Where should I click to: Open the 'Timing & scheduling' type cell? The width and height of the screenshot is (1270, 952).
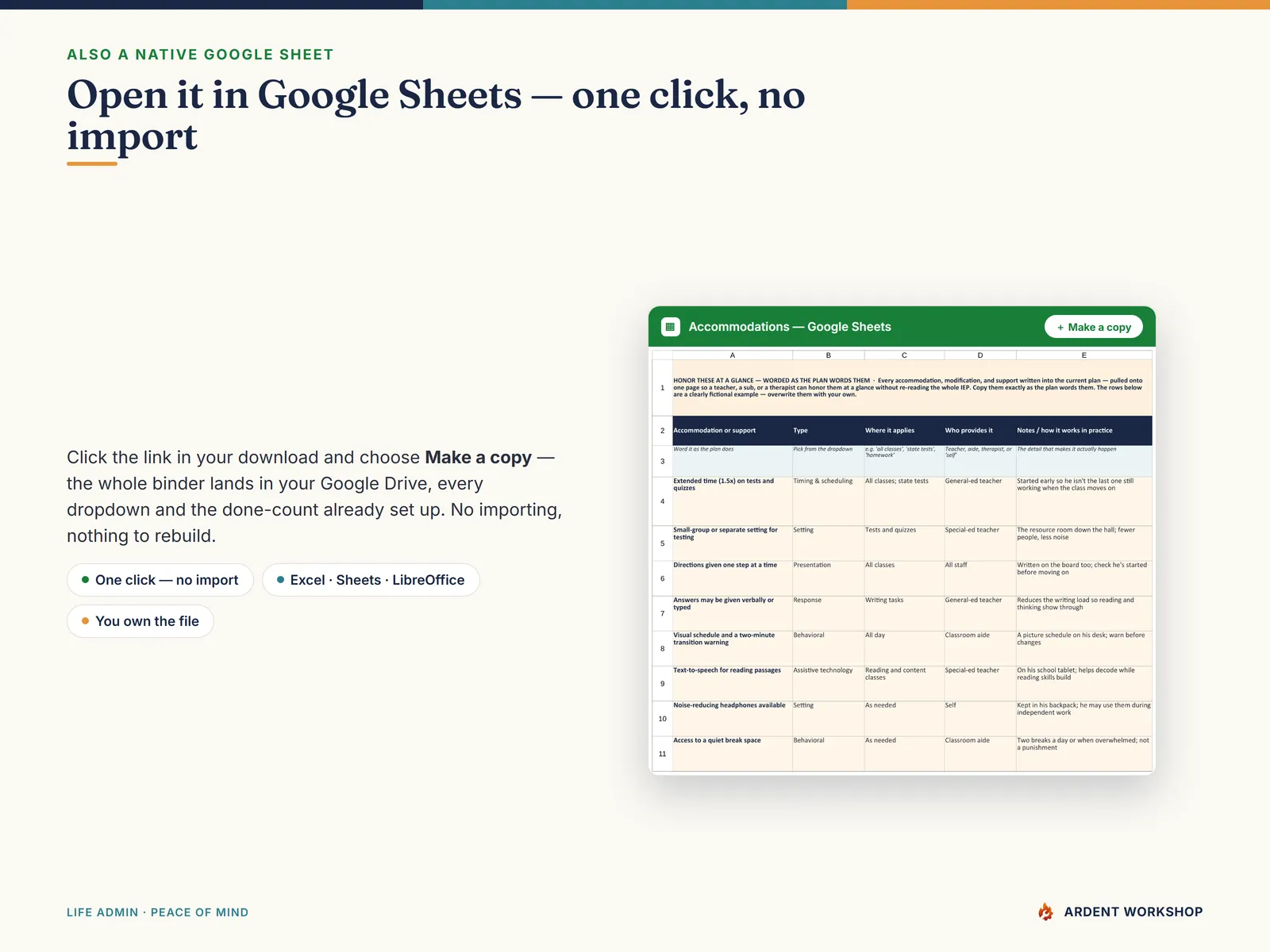(828, 501)
